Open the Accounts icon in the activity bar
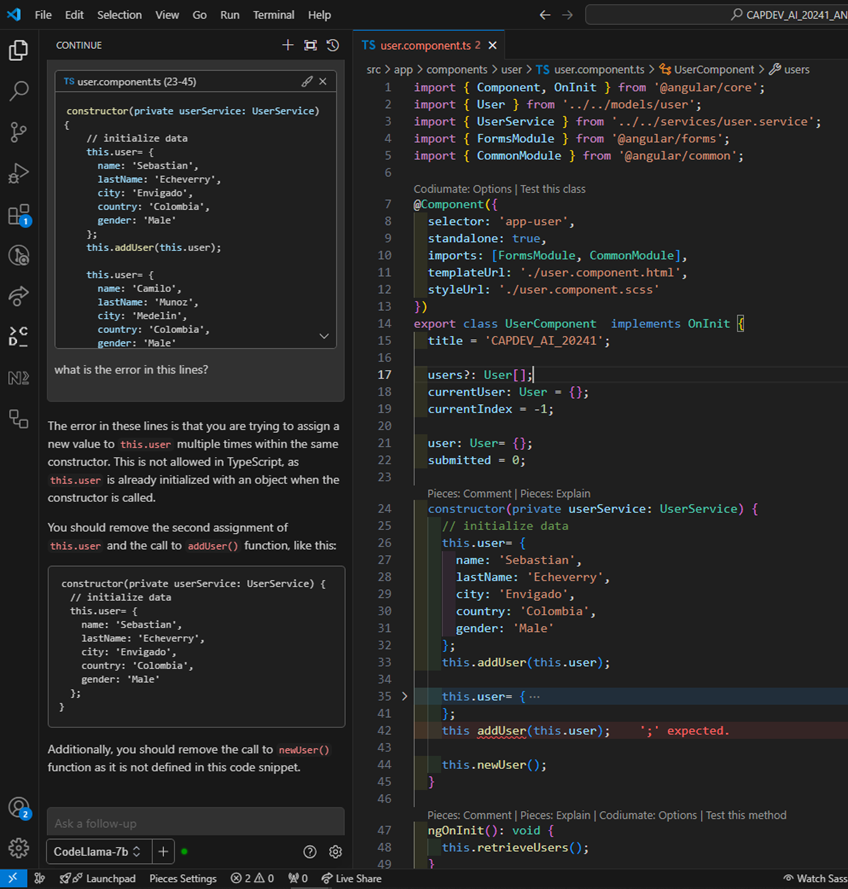 click(x=20, y=808)
